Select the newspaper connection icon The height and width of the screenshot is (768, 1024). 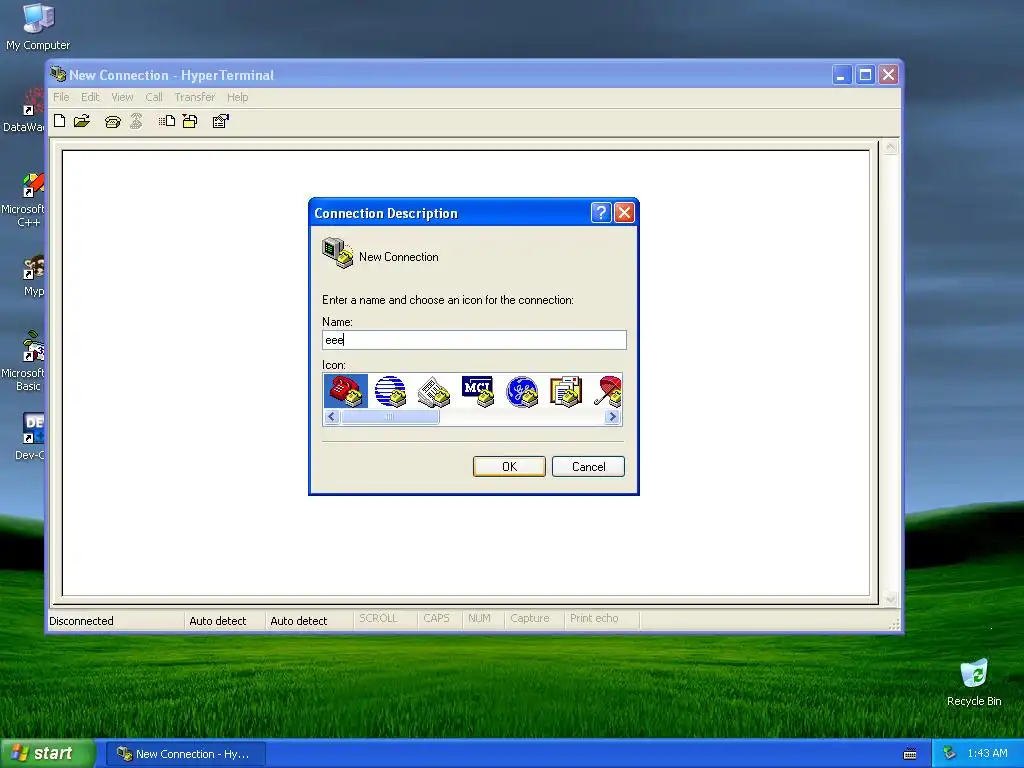coord(434,391)
